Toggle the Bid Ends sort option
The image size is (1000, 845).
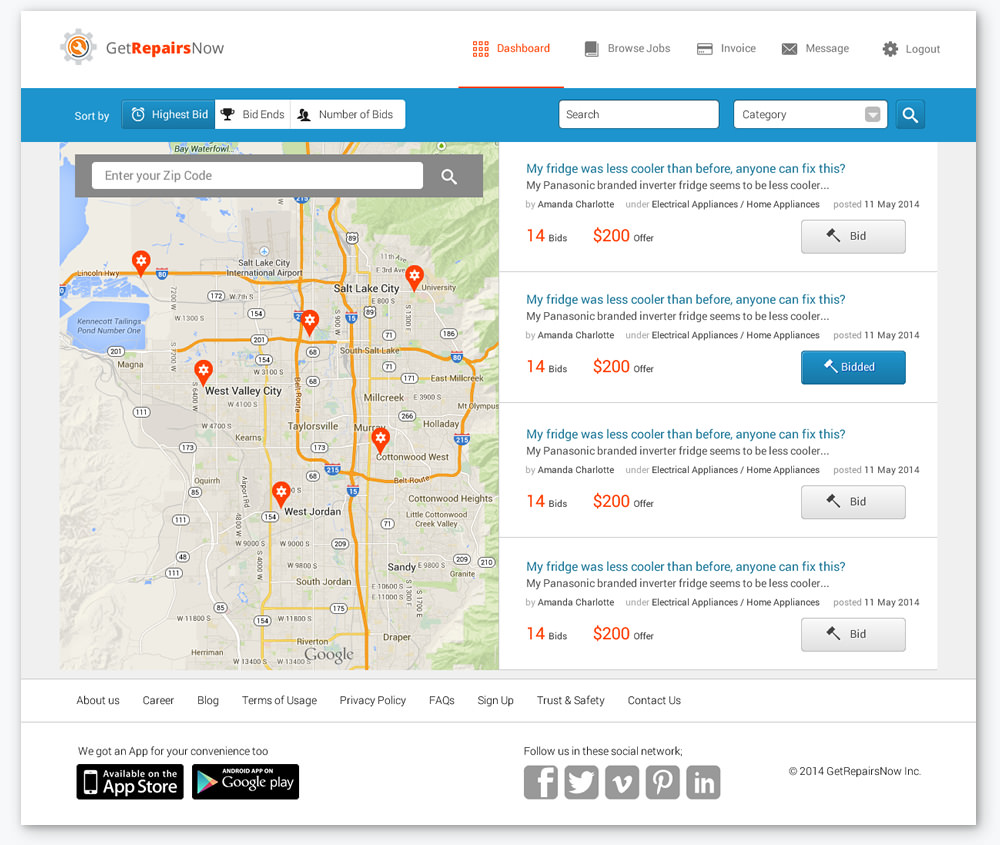[x=252, y=114]
